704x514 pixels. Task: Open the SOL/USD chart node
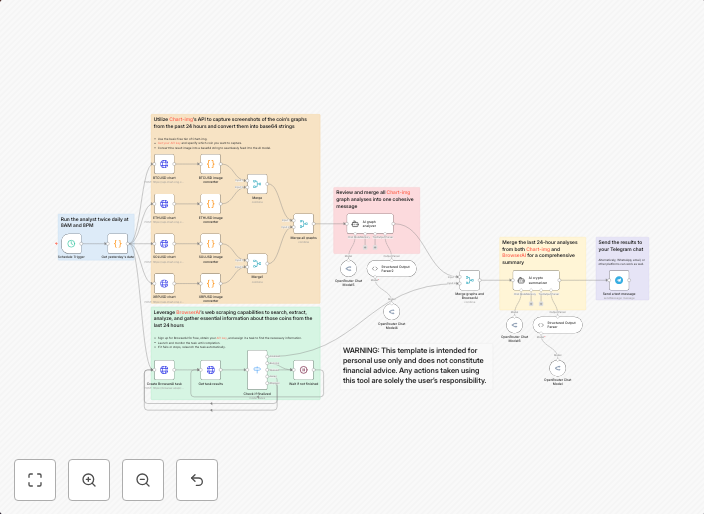tap(164, 243)
